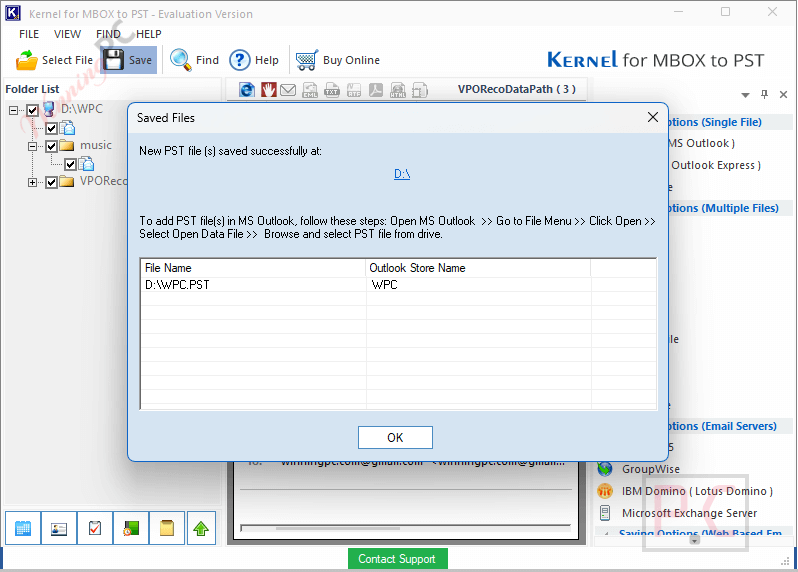Click the MHT document export icon
Viewport: 798px width, 572px height.
tap(420, 90)
